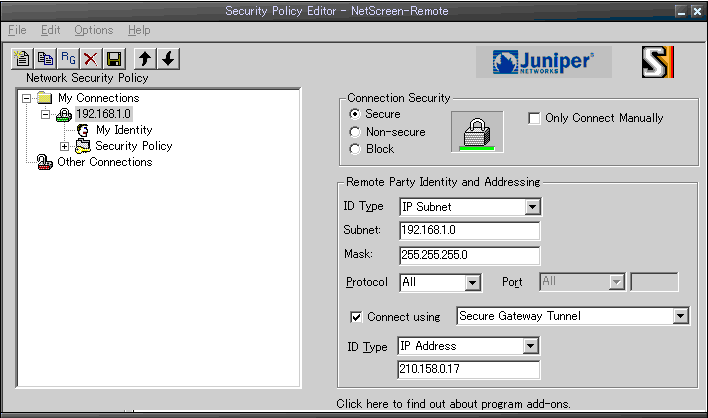Select the My Identity tree label
Image resolution: width=708 pixels, height=418 pixels.
(124, 130)
